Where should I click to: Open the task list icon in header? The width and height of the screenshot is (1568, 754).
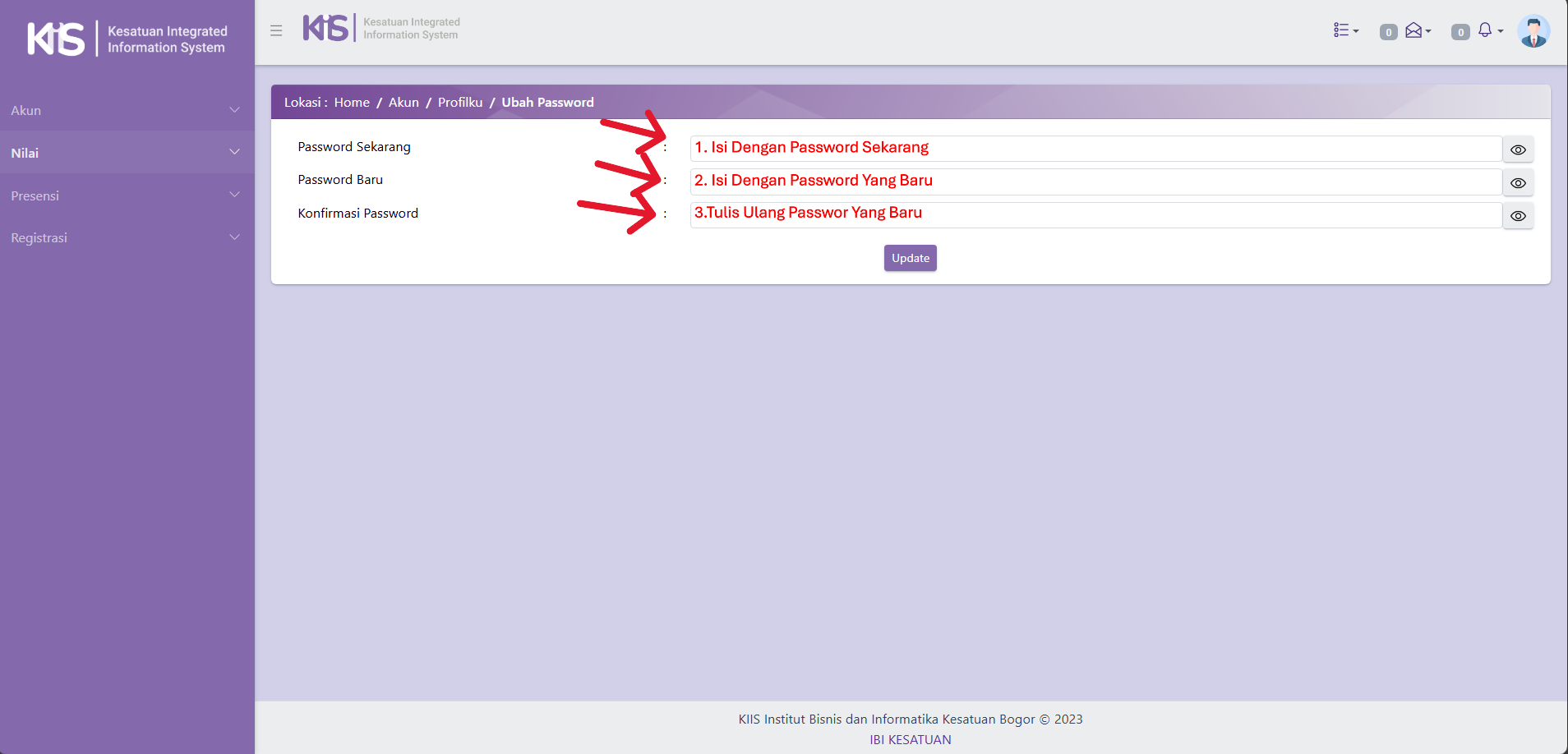(x=1344, y=30)
